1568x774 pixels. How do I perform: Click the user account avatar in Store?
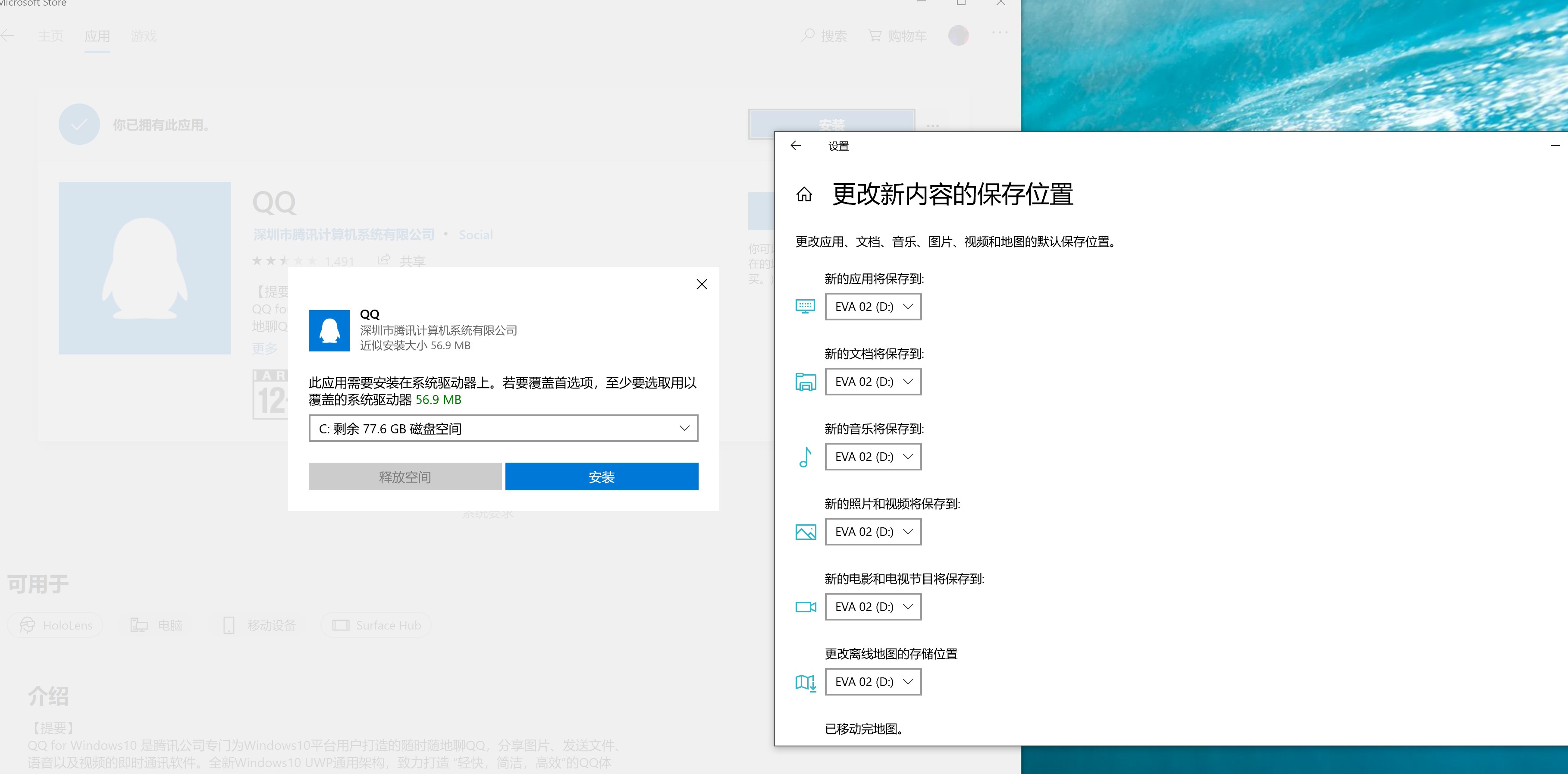point(958,35)
